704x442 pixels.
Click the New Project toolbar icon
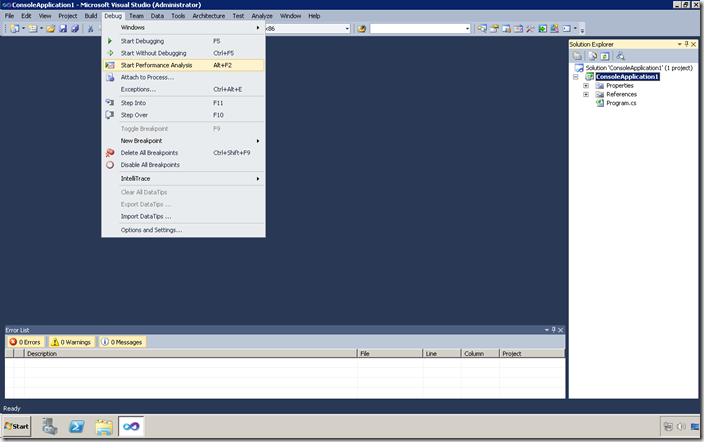15,28
